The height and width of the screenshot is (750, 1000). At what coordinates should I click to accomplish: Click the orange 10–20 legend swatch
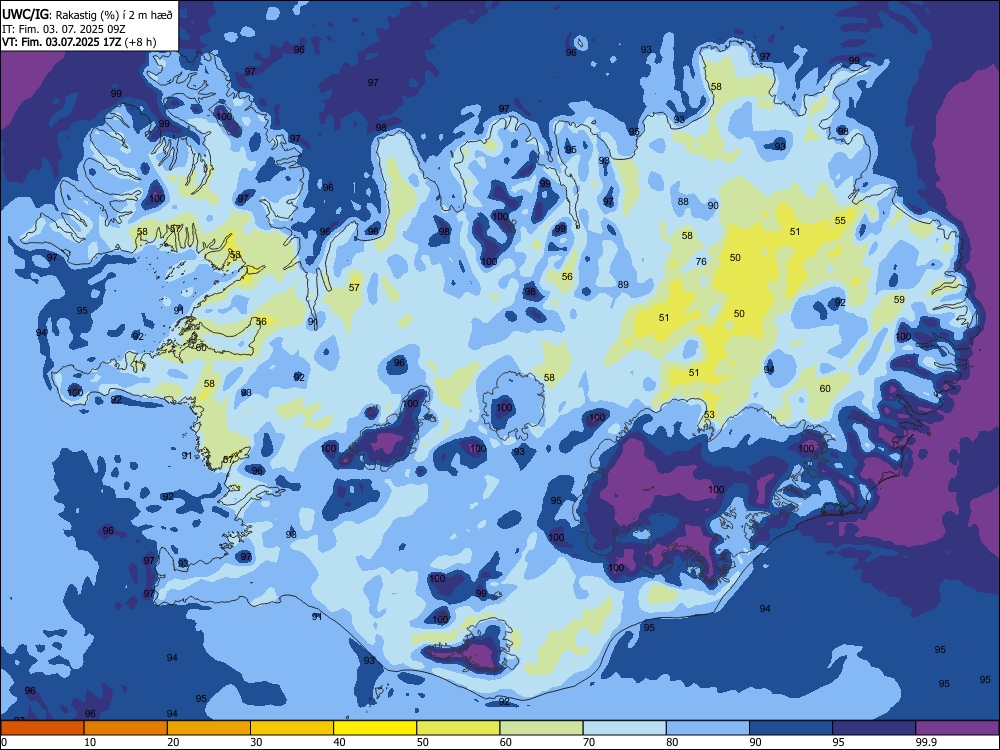pos(126,728)
